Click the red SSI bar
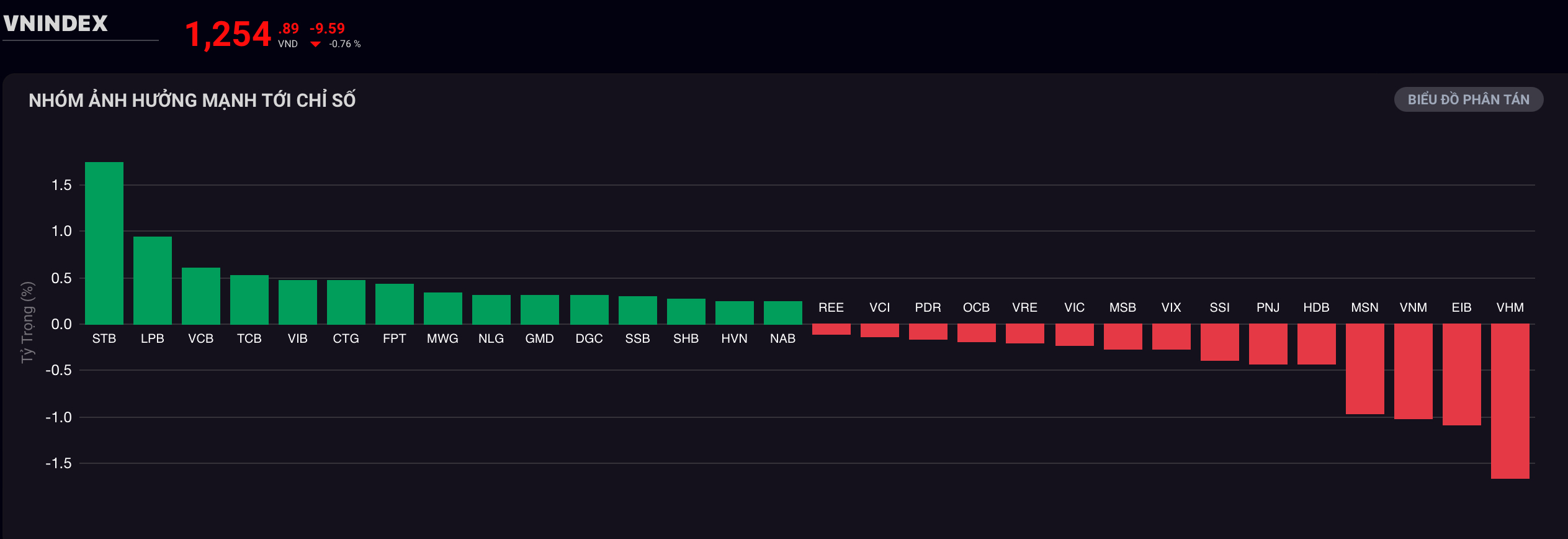Image resolution: width=1568 pixels, height=539 pixels. [x=1219, y=342]
